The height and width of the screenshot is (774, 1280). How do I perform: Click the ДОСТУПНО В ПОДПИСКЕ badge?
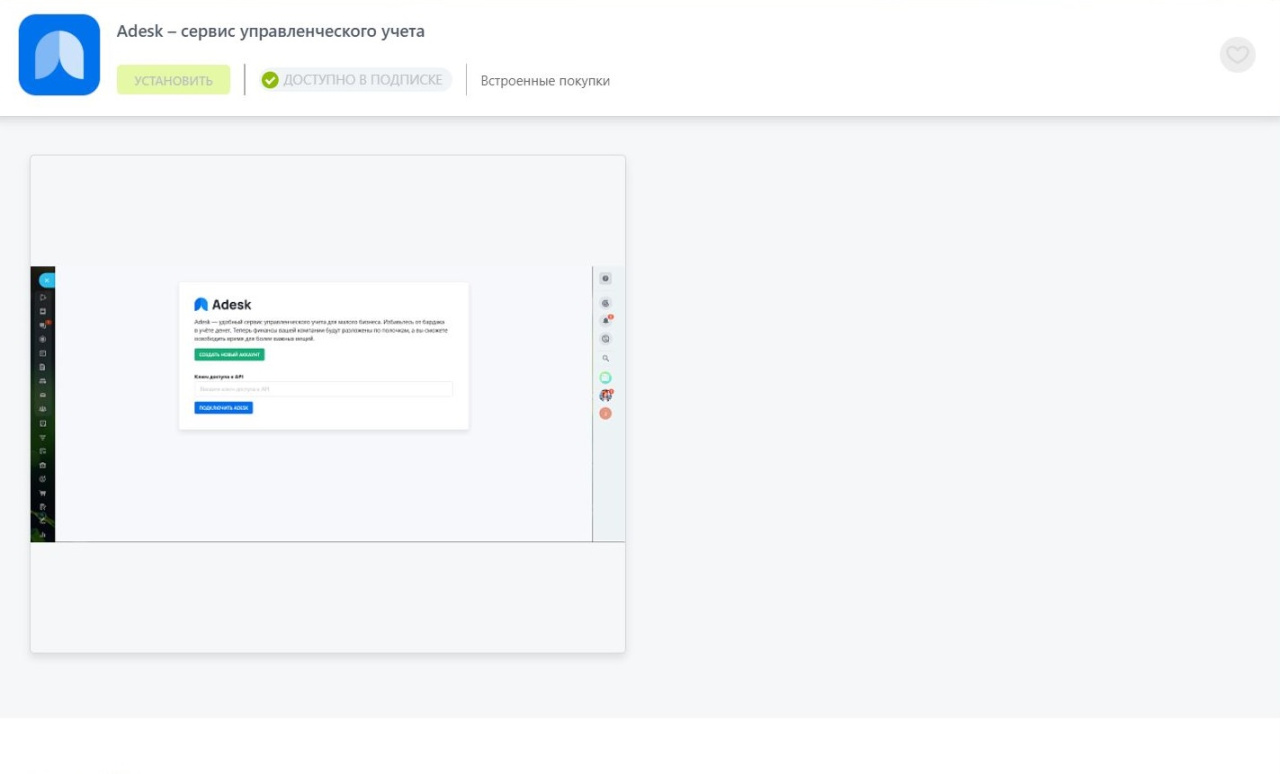pyautogui.click(x=355, y=80)
